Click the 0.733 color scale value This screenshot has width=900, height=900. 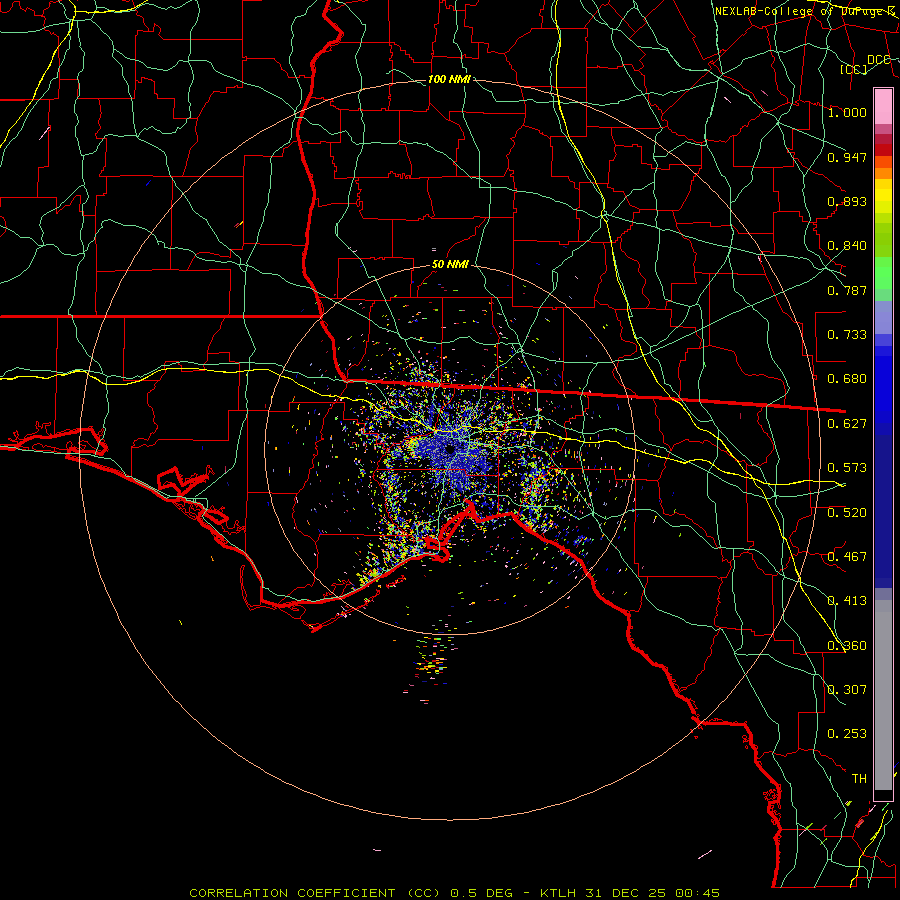847,334
